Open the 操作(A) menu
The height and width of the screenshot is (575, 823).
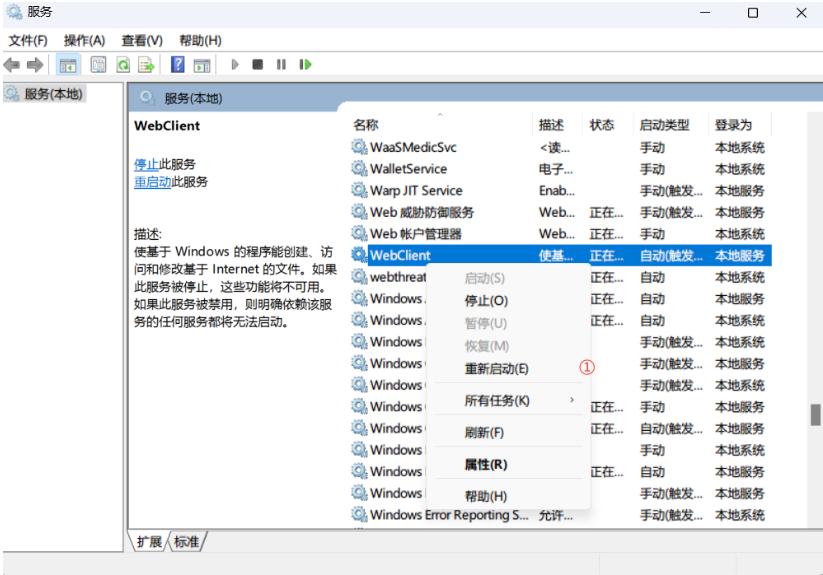[84, 40]
